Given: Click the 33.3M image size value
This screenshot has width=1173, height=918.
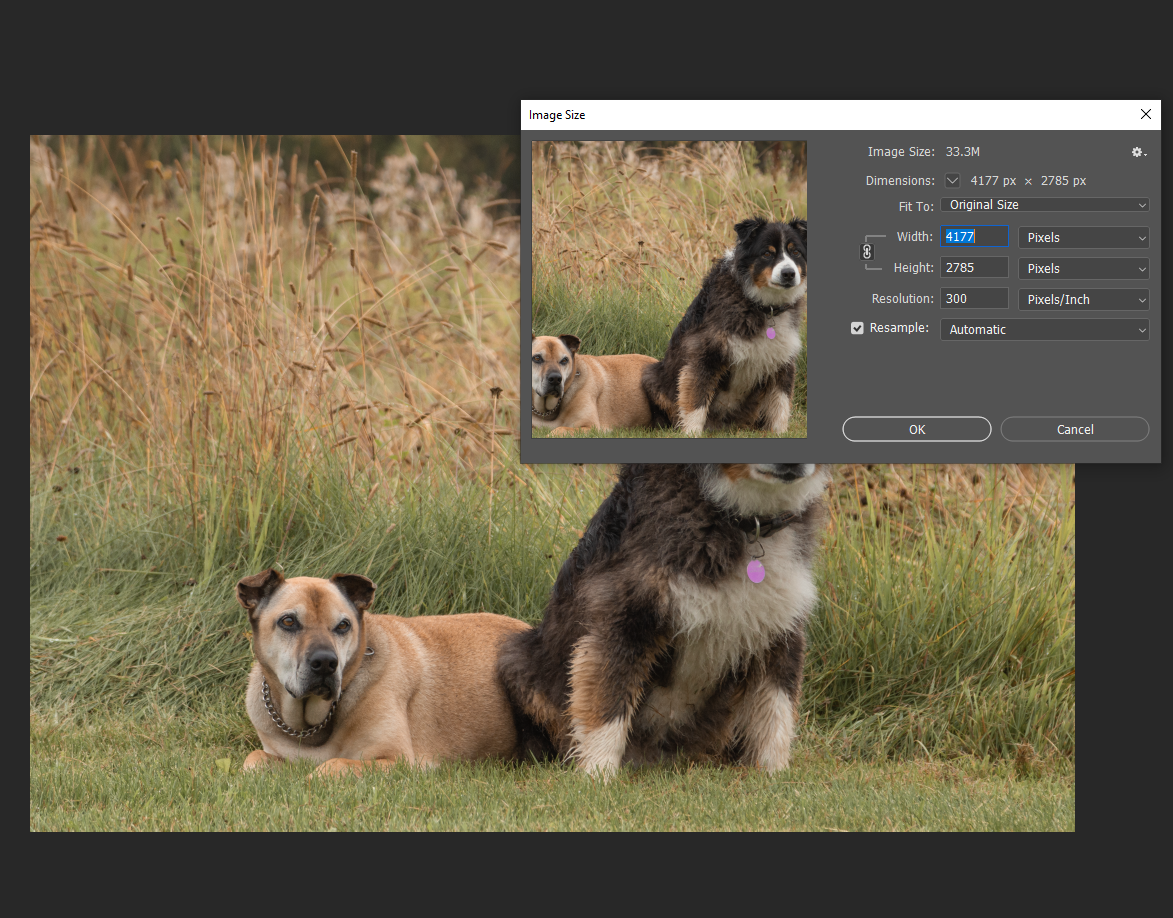Looking at the screenshot, I should pos(962,152).
